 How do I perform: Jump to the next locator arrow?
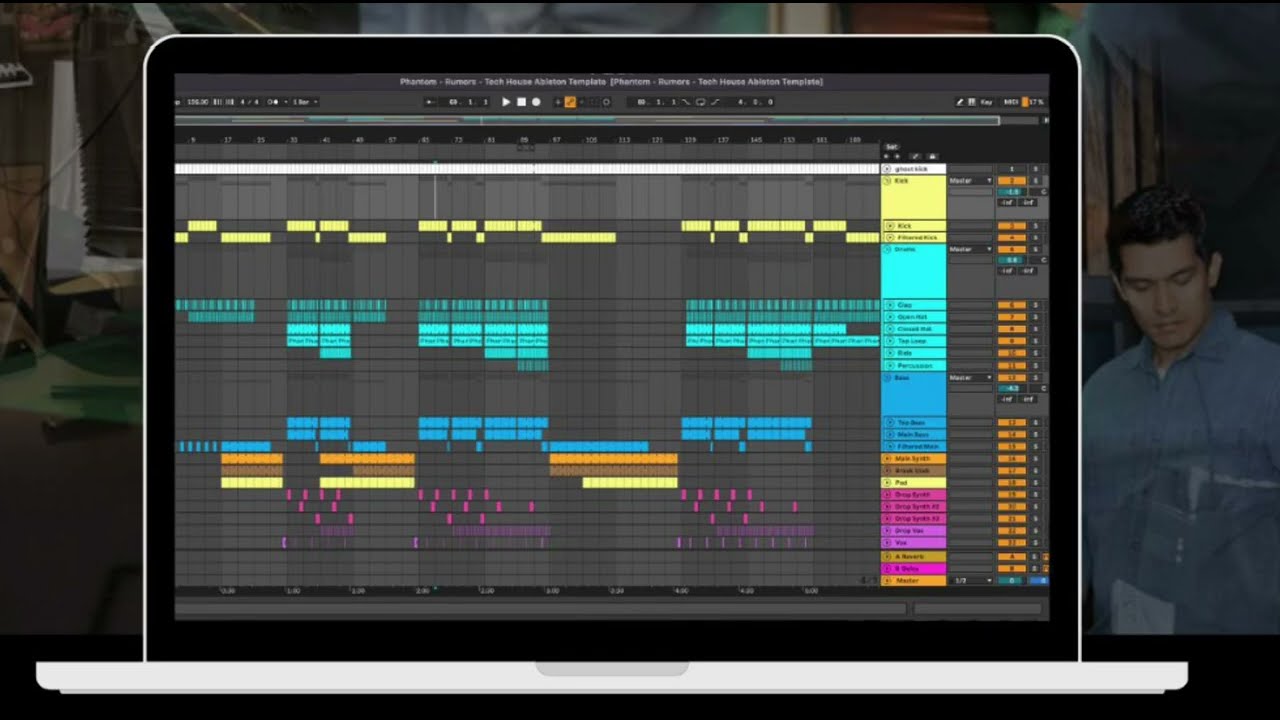pos(897,157)
